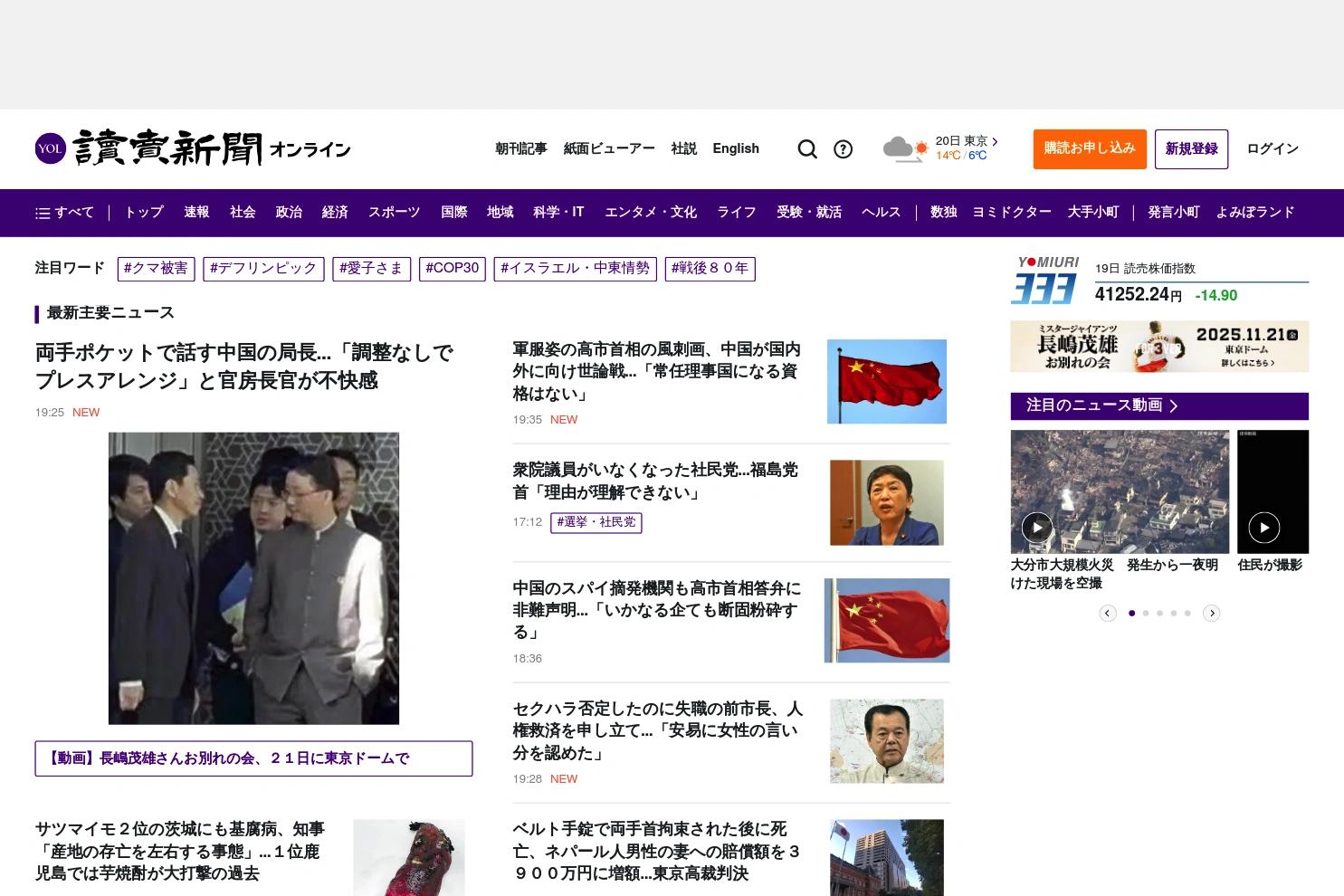Open main photo of officials talking
This screenshot has height=896, width=1344.
tap(253, 578)
